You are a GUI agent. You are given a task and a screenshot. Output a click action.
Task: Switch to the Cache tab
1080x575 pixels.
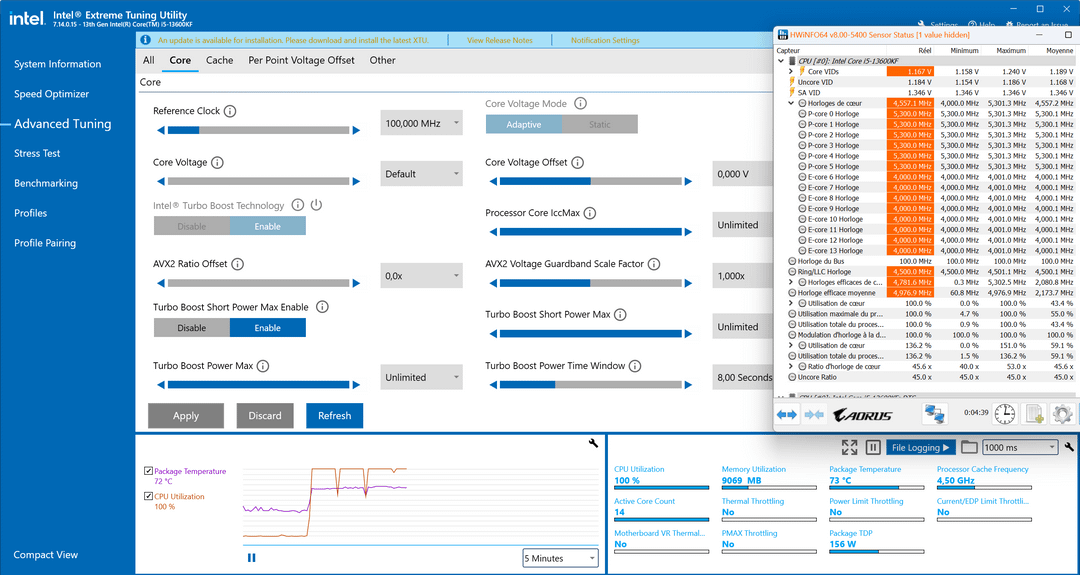click(219, 60)
